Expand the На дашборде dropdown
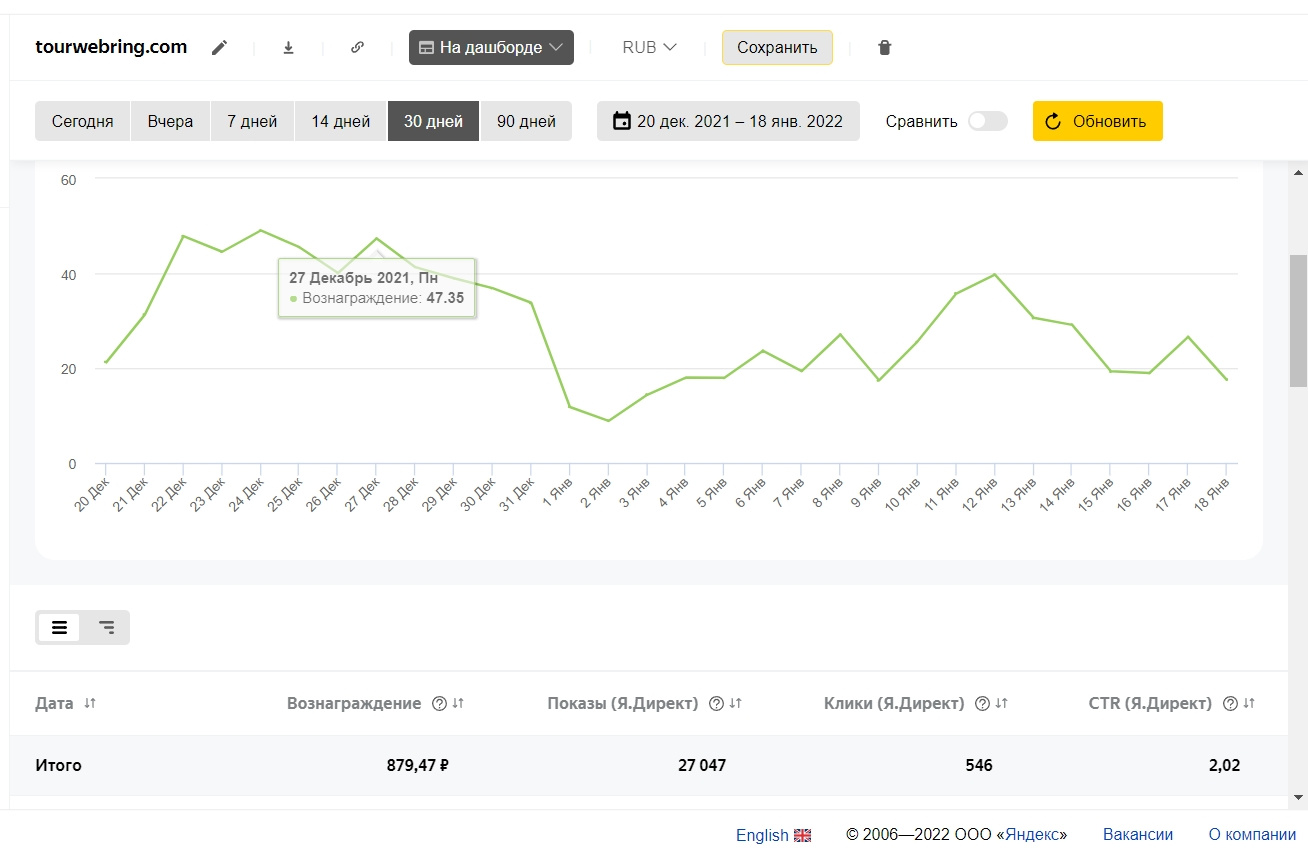1308x856 pixels. [491, 48]
